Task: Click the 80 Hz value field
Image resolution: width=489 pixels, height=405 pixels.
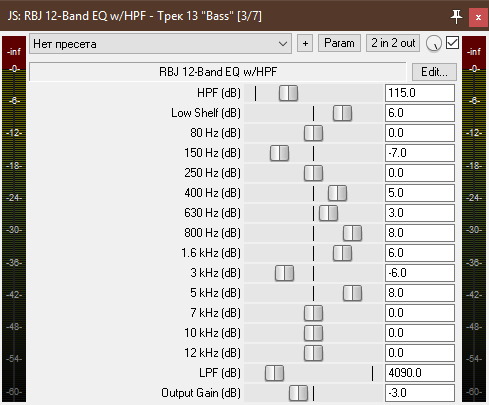Action: (x=420, y=133)
